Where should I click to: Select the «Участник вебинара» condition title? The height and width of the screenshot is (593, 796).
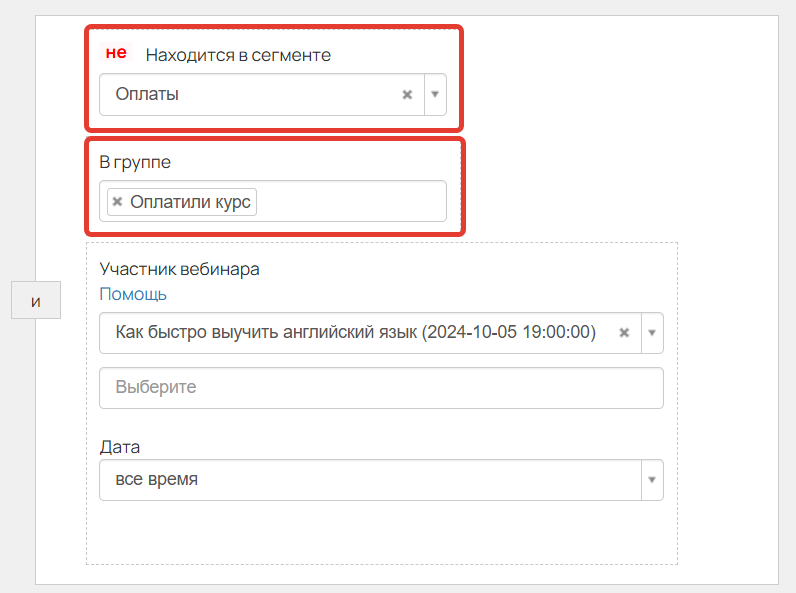click(179, 269)
